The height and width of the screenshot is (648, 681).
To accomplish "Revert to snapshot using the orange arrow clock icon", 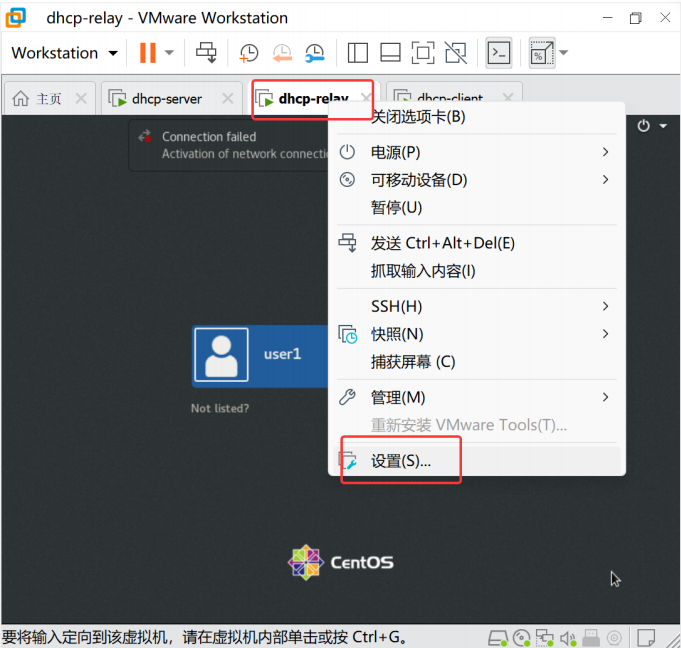I will pos(282,53).
